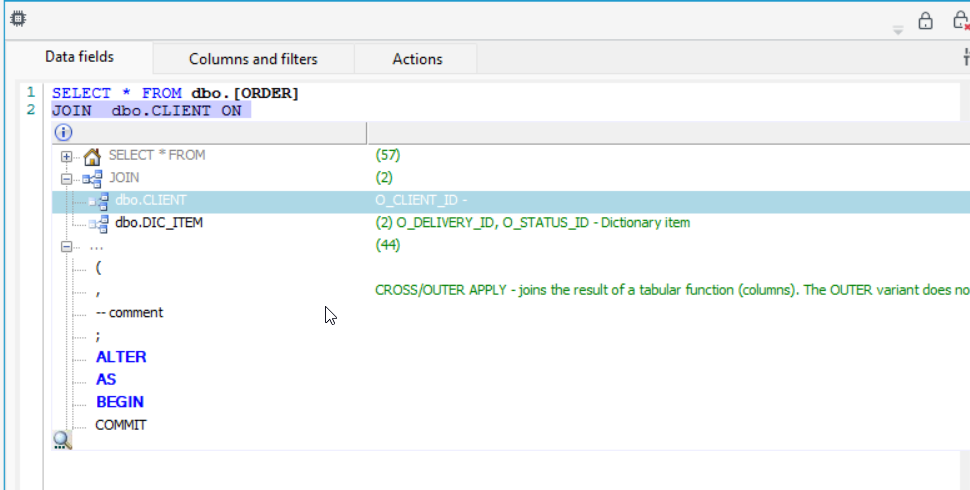Insert the "-- comment" suggestion
970x490 pixels.
point(129,313)
